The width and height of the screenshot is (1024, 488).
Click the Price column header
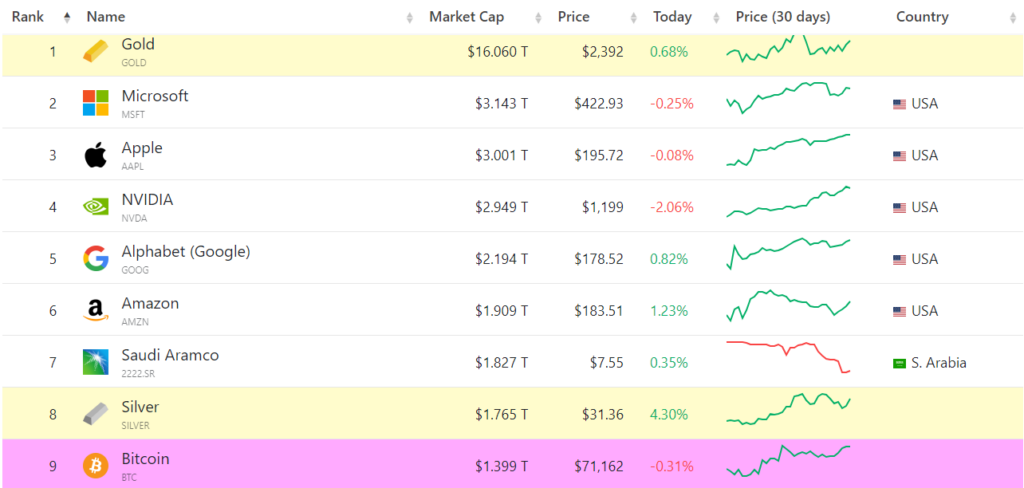click(573, 17)
